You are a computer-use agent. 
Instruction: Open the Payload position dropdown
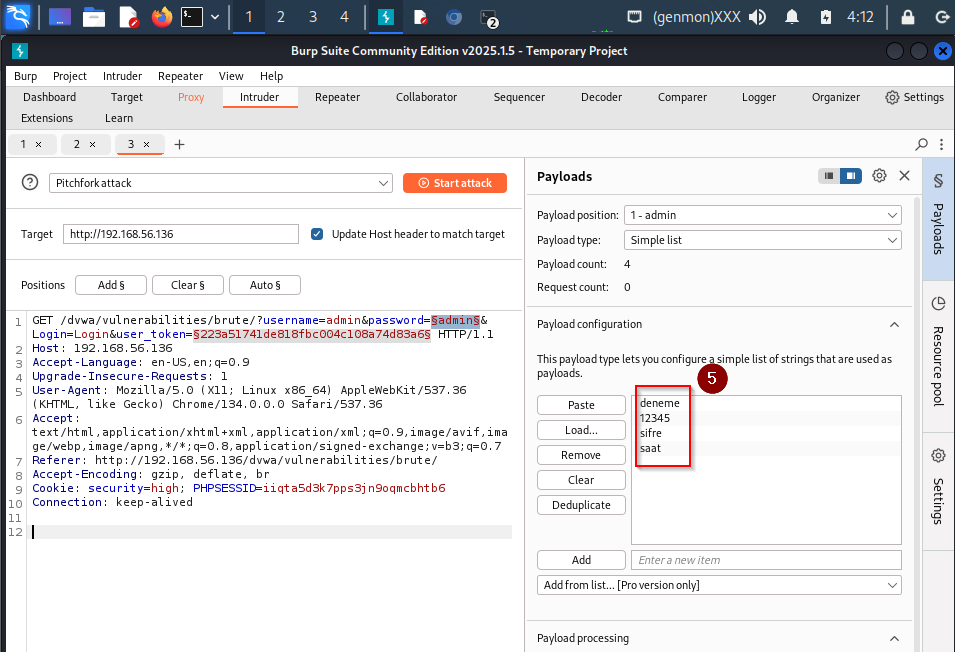[763, 215]
